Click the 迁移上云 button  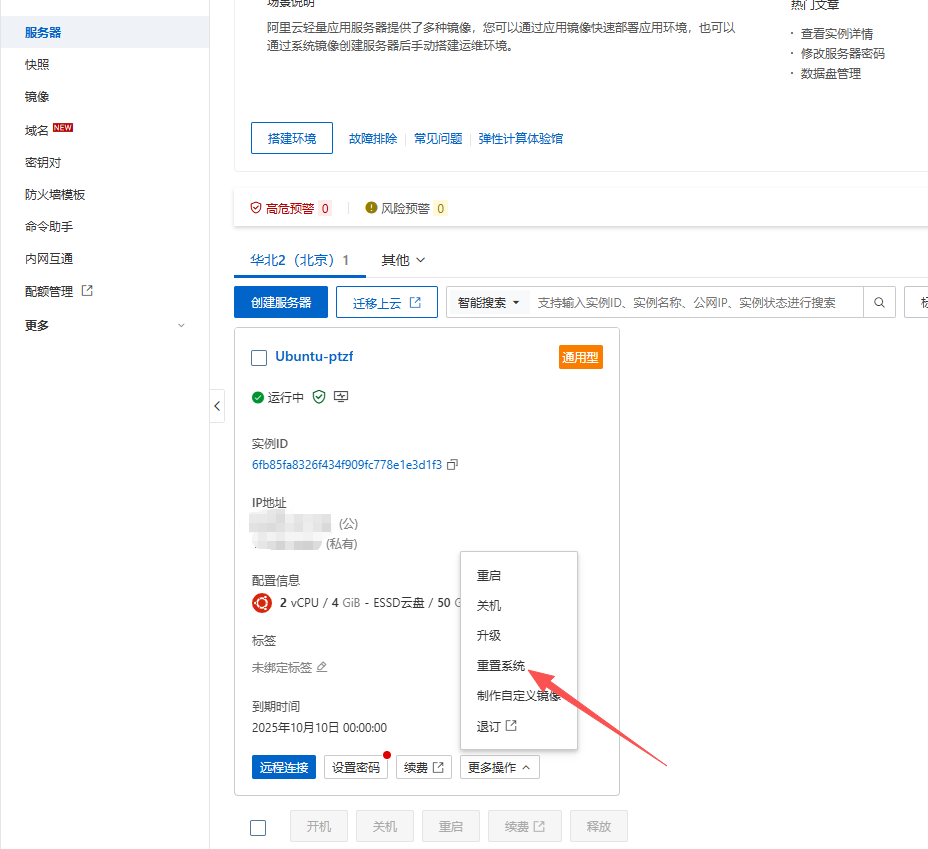[x=387, y=302]
